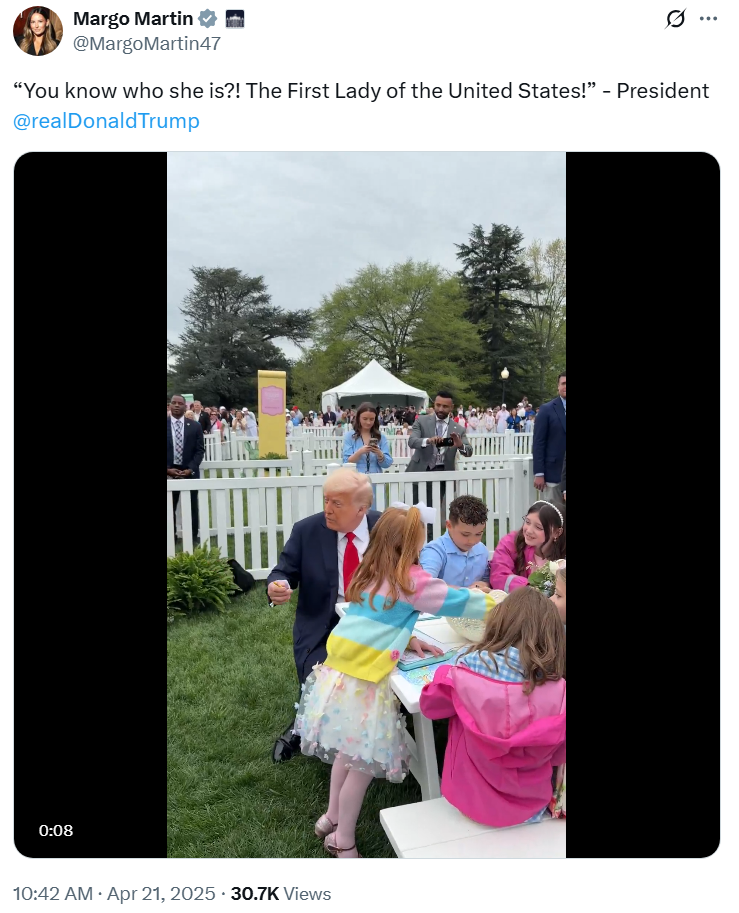739x913 pixels.
Task: Click the right black letterbox of video
Action: point(643,504)
